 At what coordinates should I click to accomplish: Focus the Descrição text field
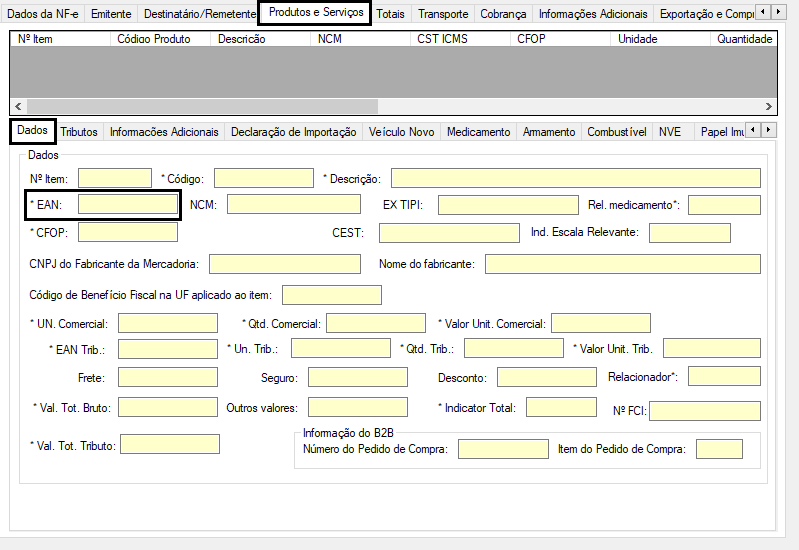(576, 178)
